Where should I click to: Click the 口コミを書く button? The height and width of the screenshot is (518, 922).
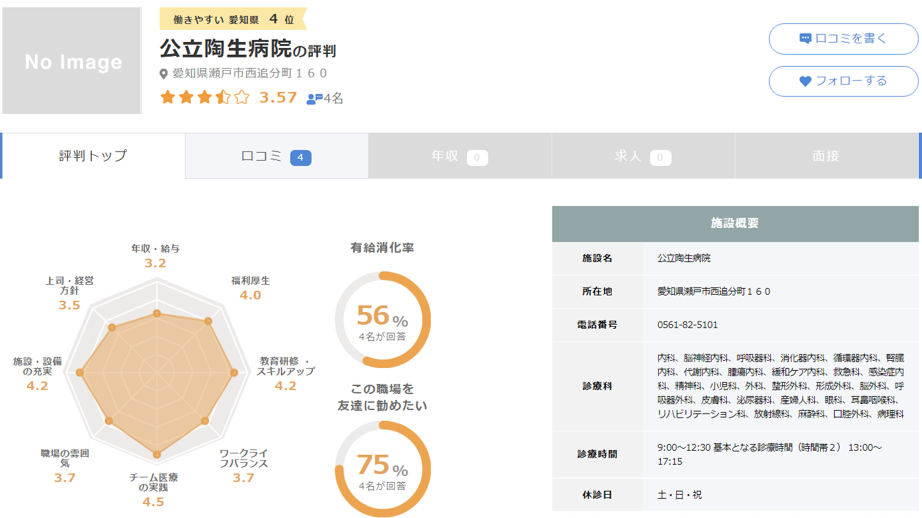coord(843,39)
